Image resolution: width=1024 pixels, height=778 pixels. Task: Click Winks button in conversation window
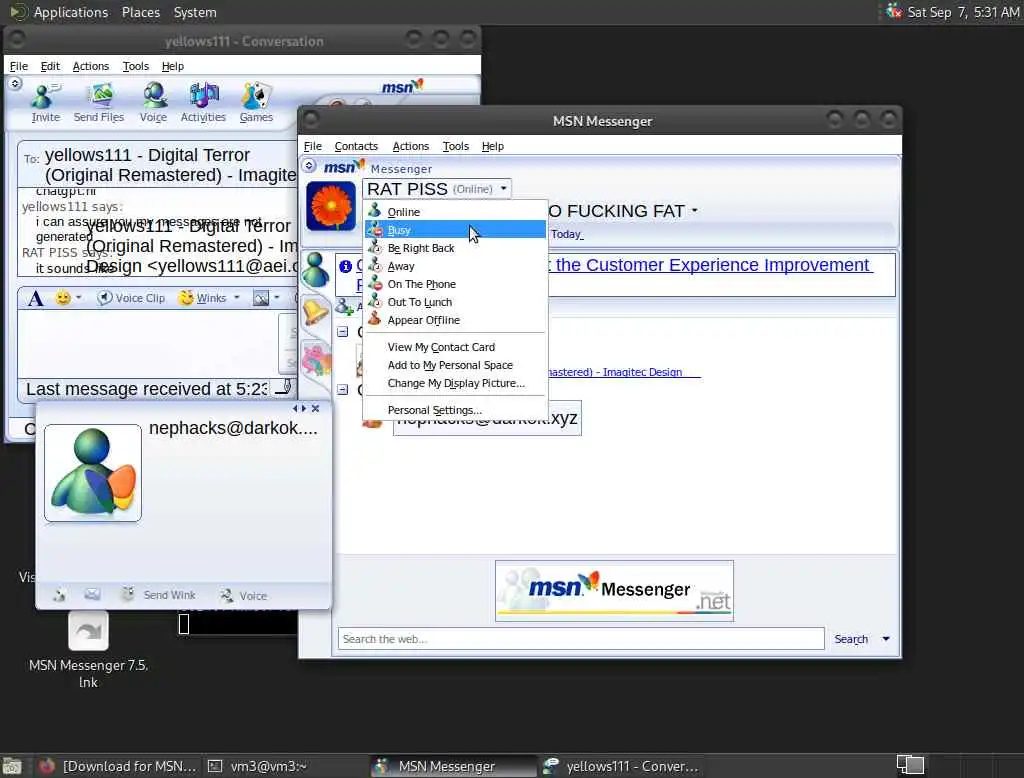click(x=203, y=298)
